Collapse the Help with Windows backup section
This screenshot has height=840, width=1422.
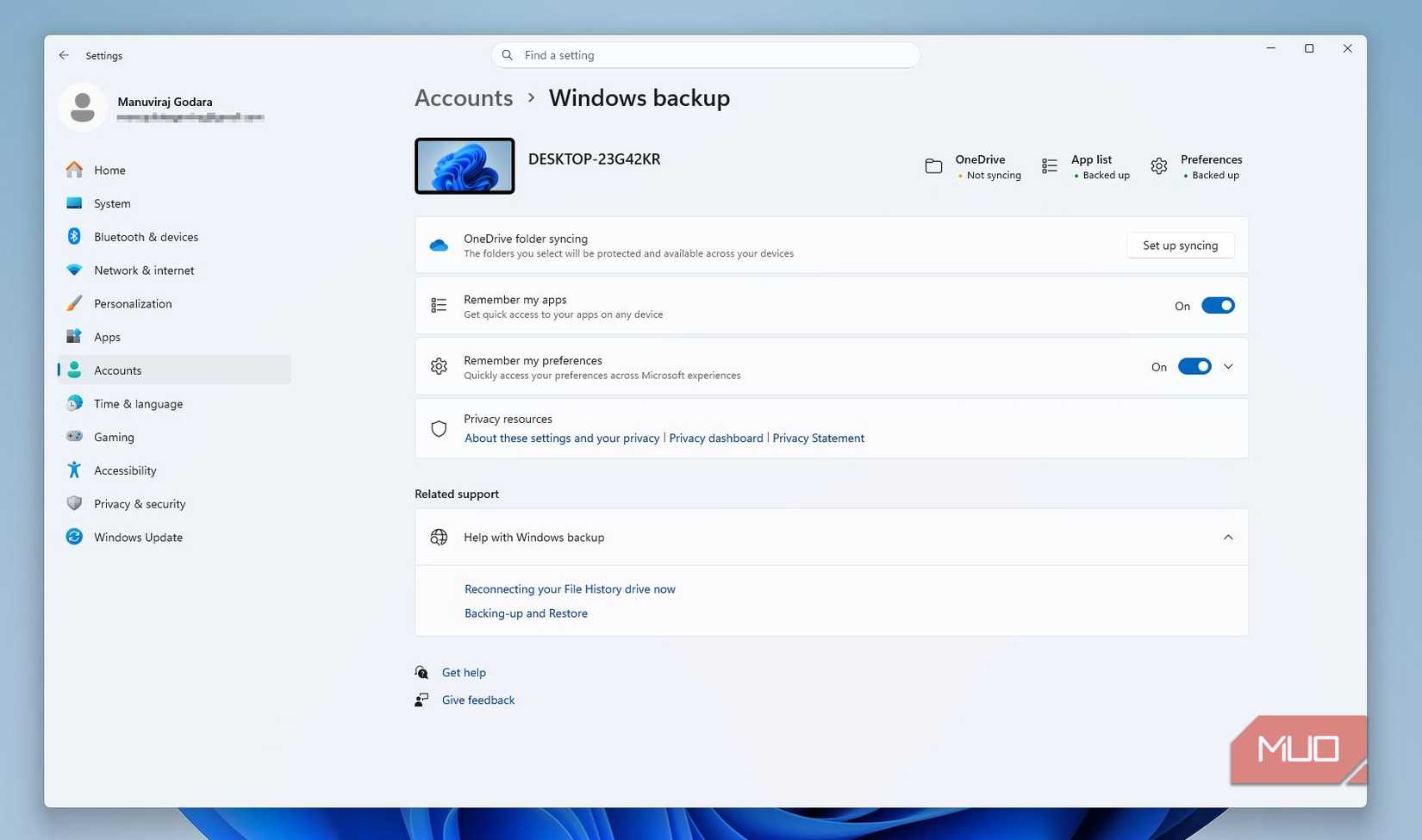pos(1228,538)
